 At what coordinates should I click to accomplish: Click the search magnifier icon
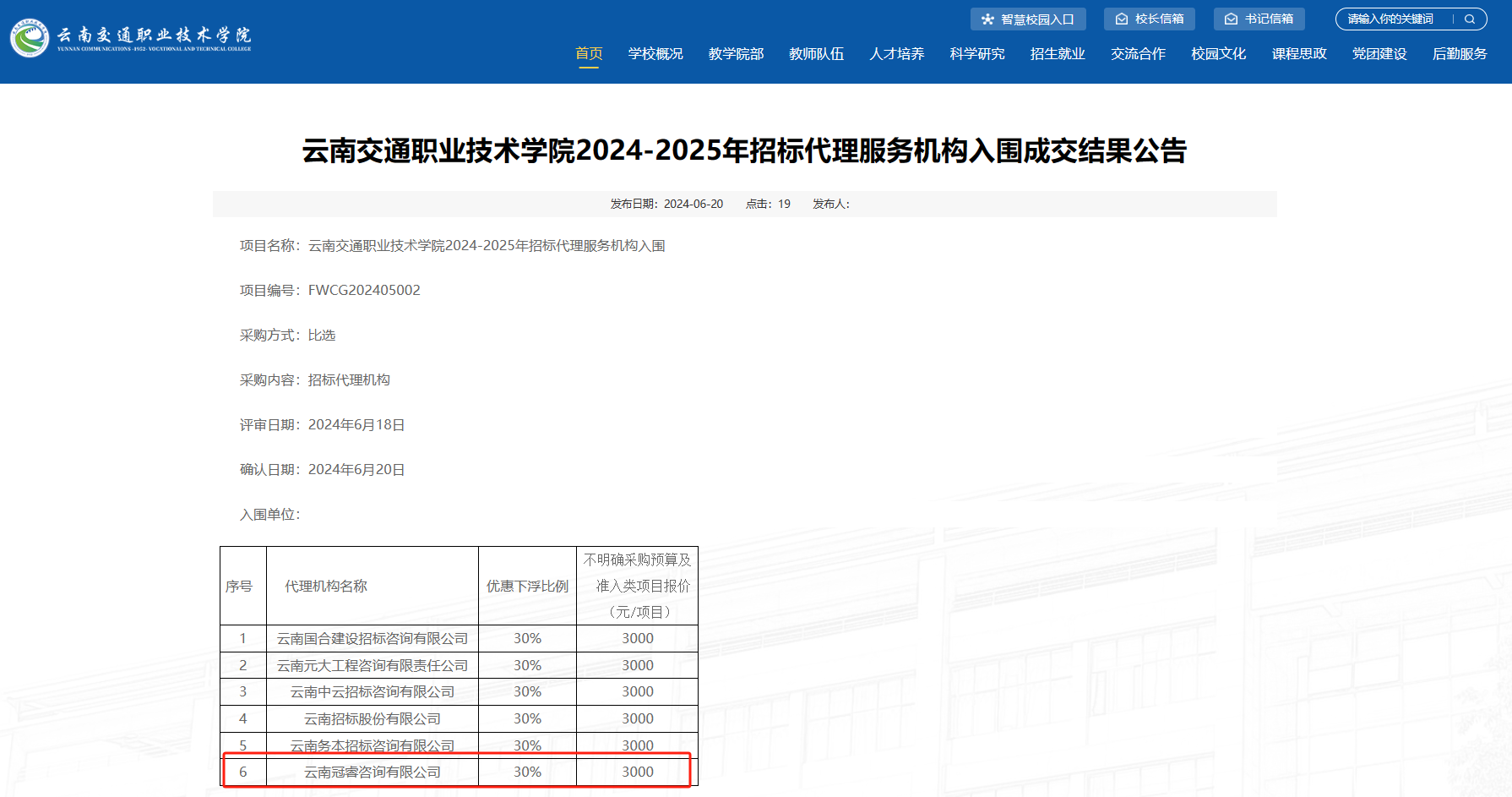[x=1470, y=19]
